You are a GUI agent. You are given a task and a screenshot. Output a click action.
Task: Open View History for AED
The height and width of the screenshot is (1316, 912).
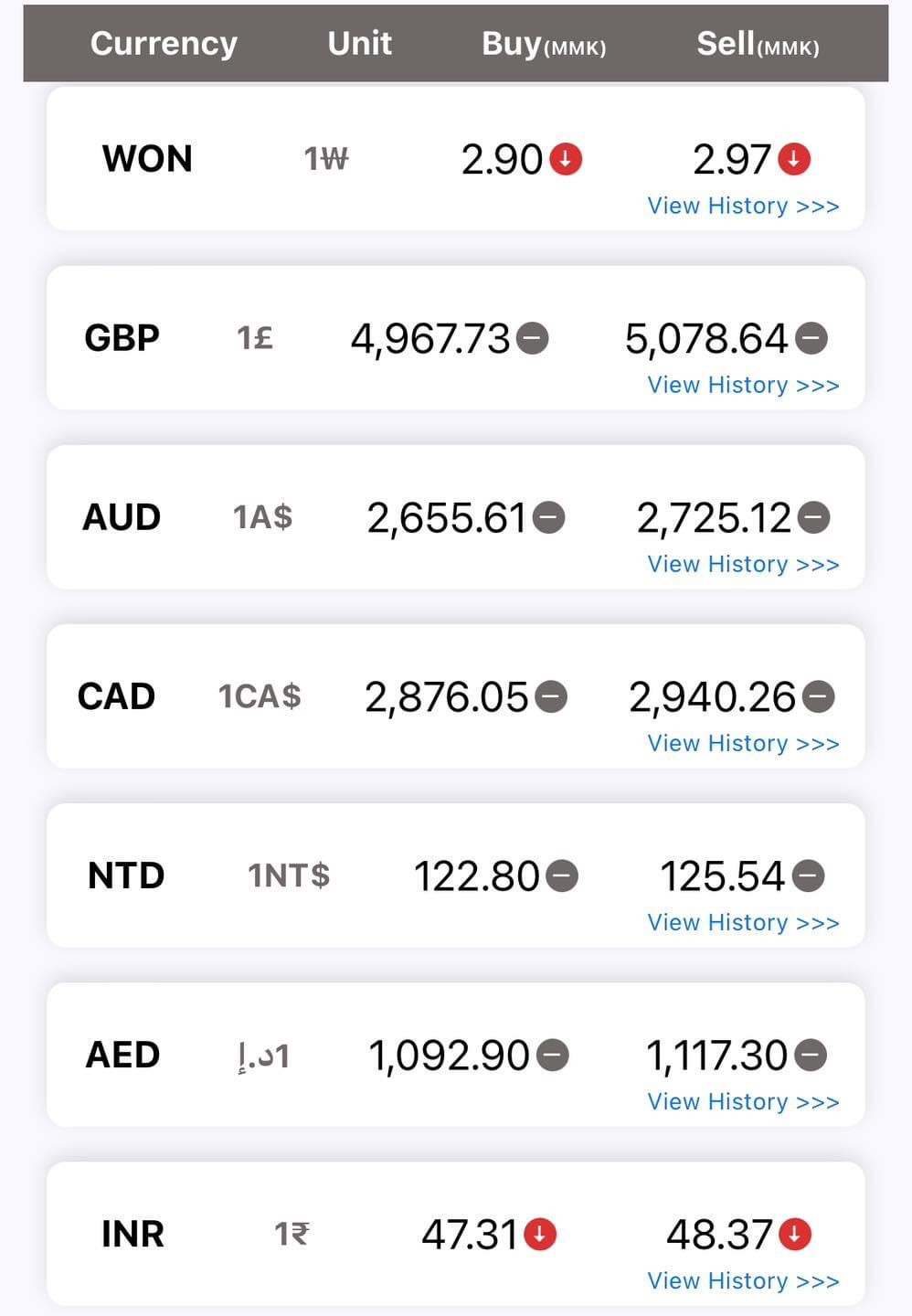(743, 1101)
